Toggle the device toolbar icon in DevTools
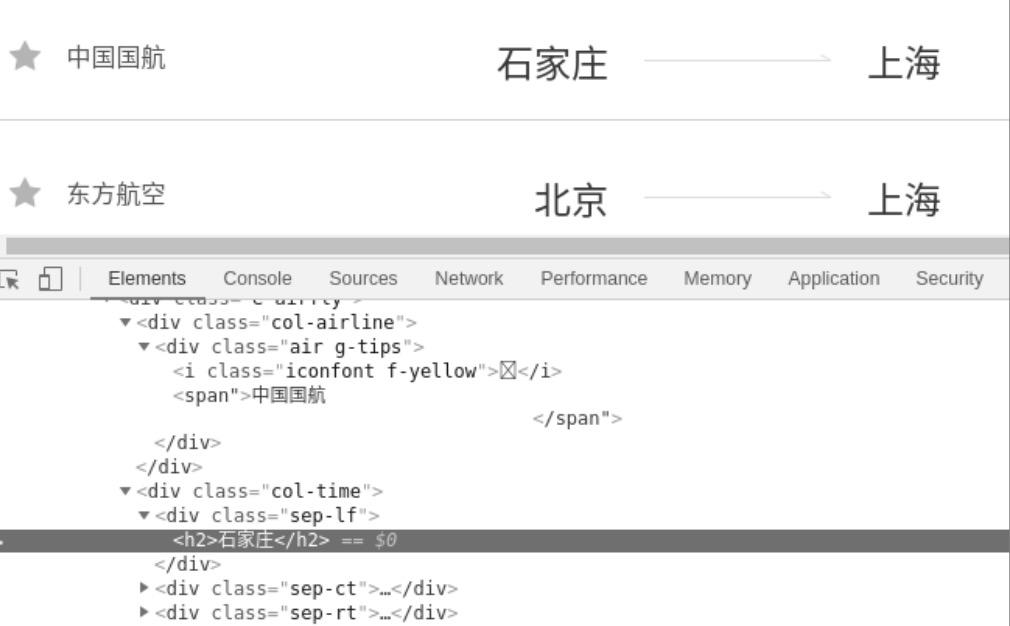Viewport: 1010px width, 626px height. coord(50,279)
